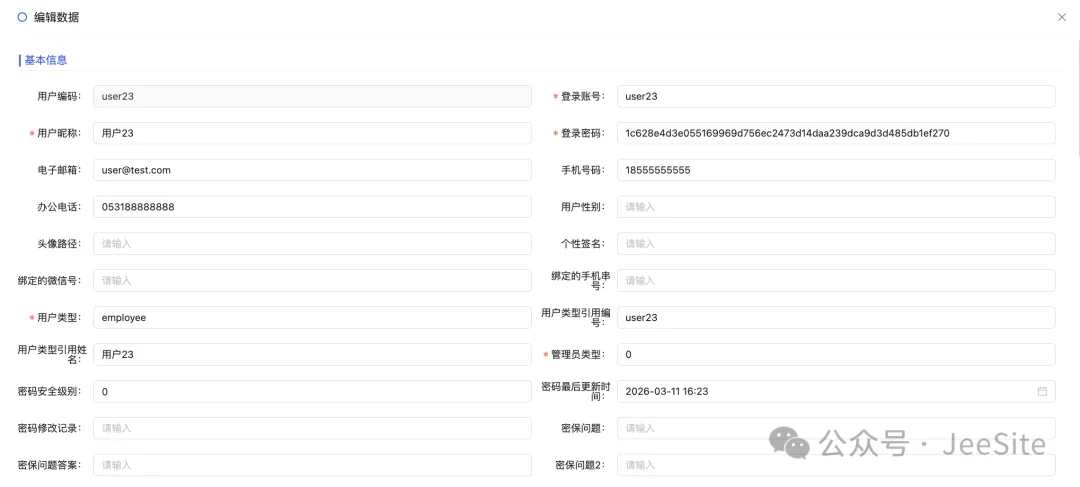1080x487 pixels.
Task: Click the 用户类型引用编号 field
Action: [835, 317]
